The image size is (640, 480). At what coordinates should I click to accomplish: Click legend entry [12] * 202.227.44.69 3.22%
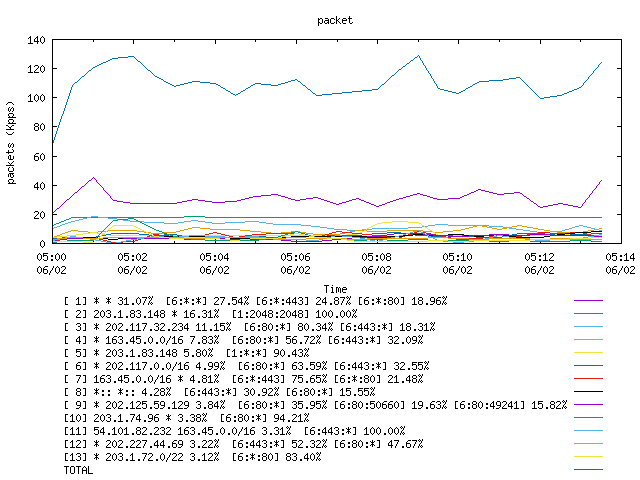click(244, 444)
